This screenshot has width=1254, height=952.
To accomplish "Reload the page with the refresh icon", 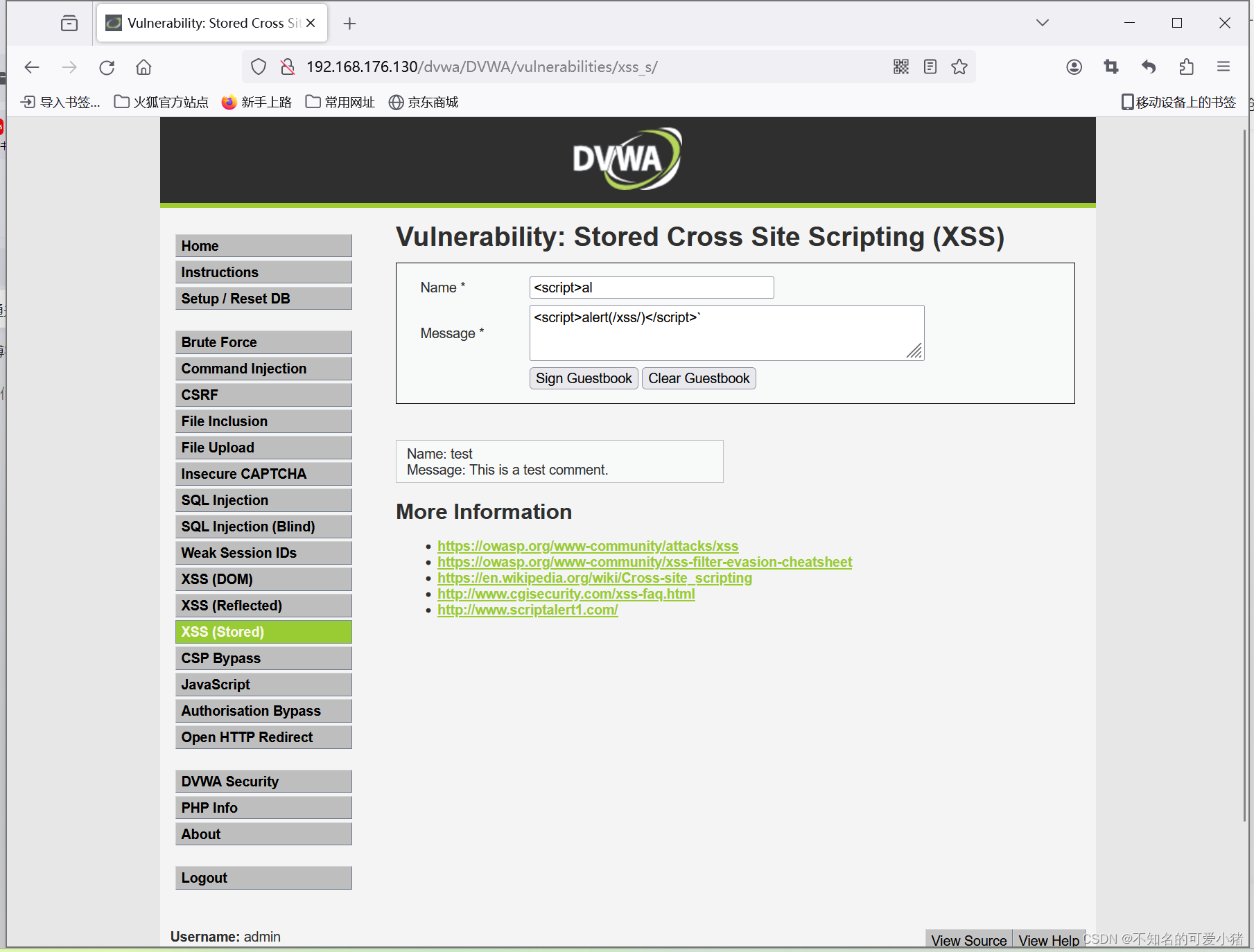I will pyautogui.click(x=107, y=67).
